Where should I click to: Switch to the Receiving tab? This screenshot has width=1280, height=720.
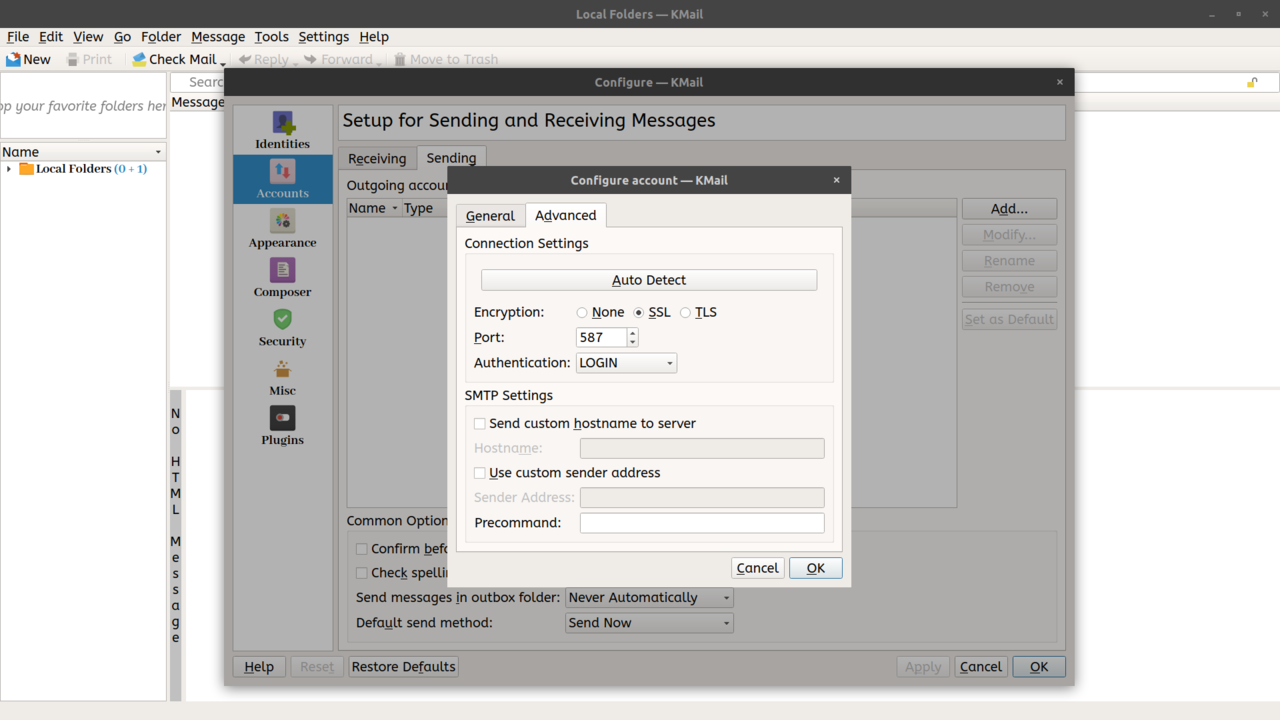tap(377, 159)
